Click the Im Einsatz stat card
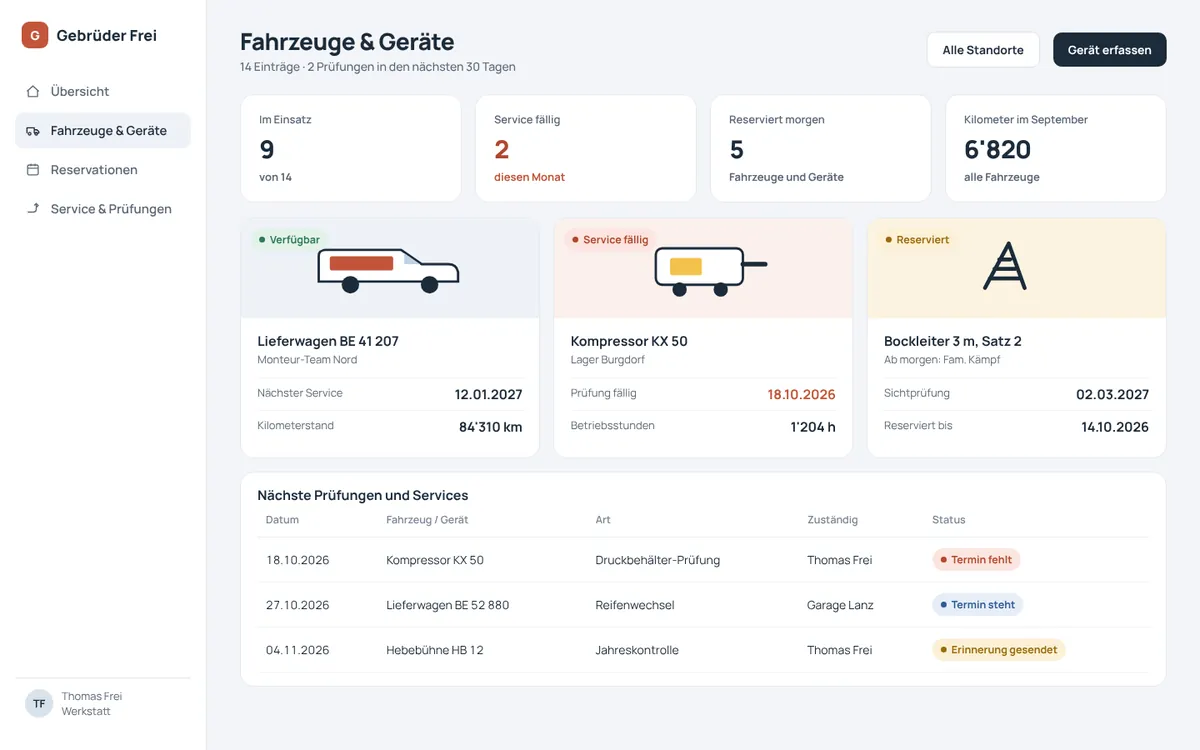Viewport: 1200px width, 750px height. [x=351, y=149]
